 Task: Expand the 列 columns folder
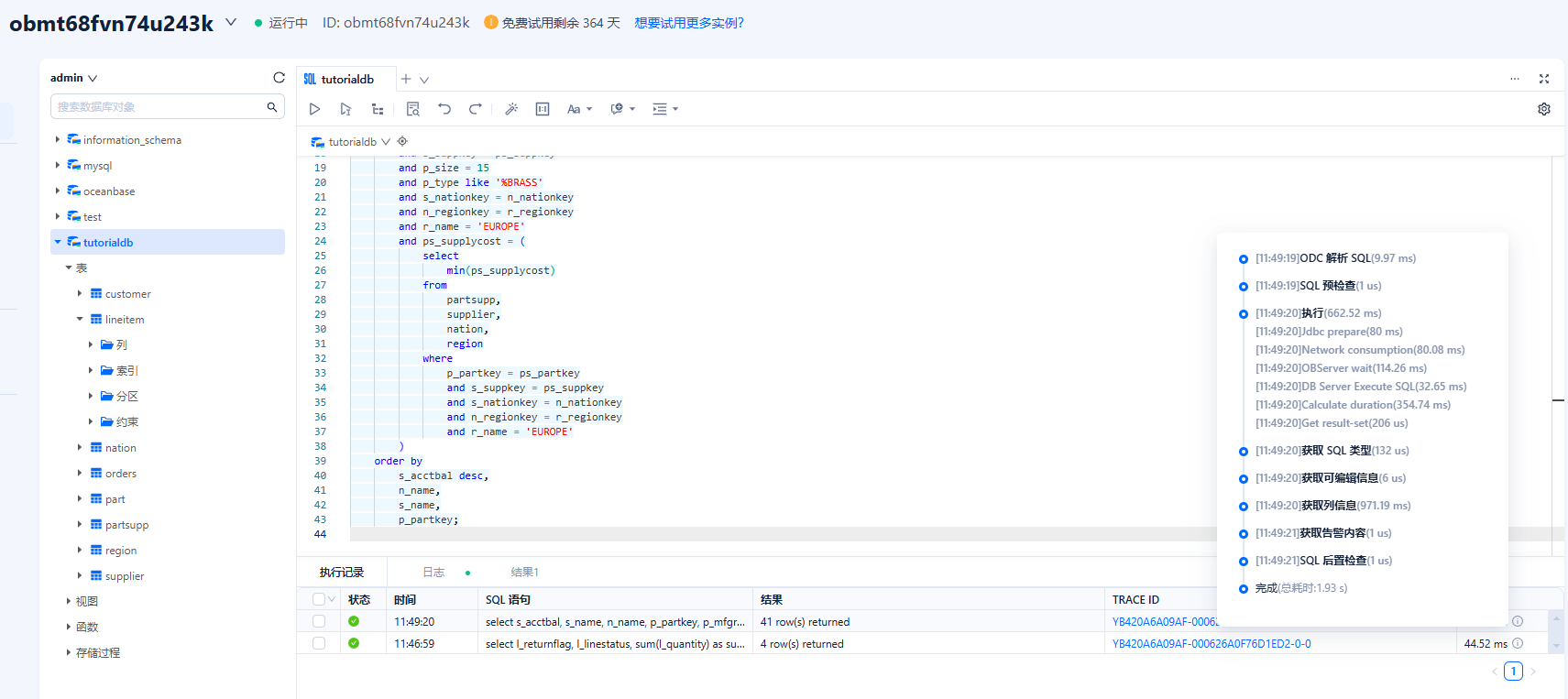91,345
